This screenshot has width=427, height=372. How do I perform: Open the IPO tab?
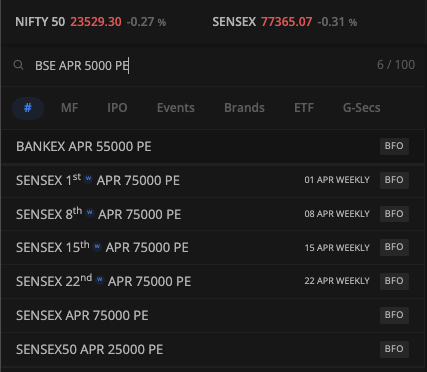(x=117, y=108)
